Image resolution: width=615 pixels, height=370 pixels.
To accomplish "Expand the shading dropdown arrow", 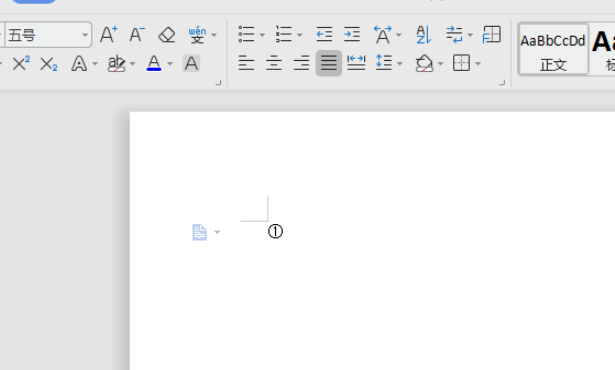I will [440, 64].
